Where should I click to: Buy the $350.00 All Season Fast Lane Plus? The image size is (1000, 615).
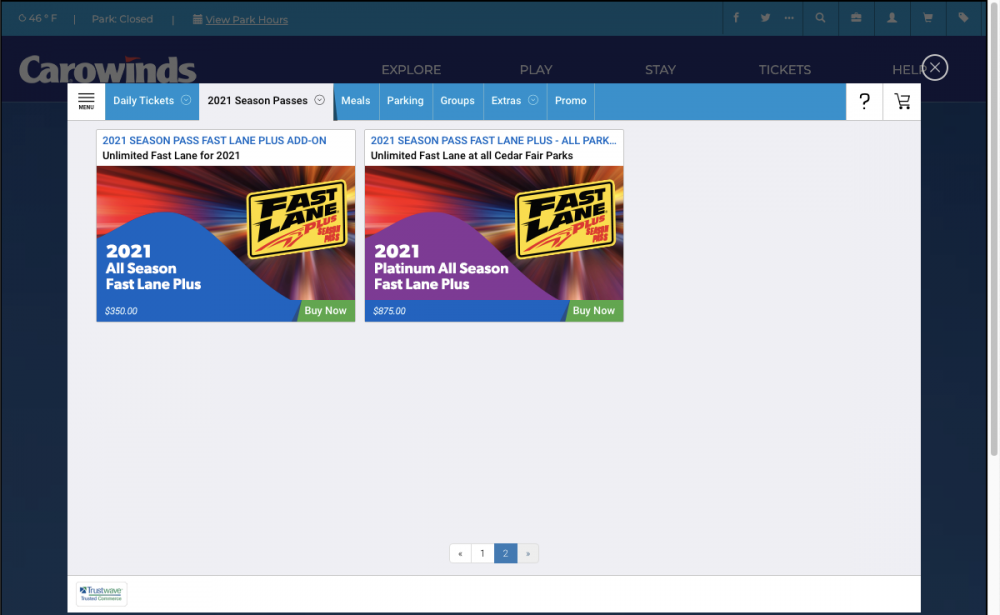(x=325, y=311)
